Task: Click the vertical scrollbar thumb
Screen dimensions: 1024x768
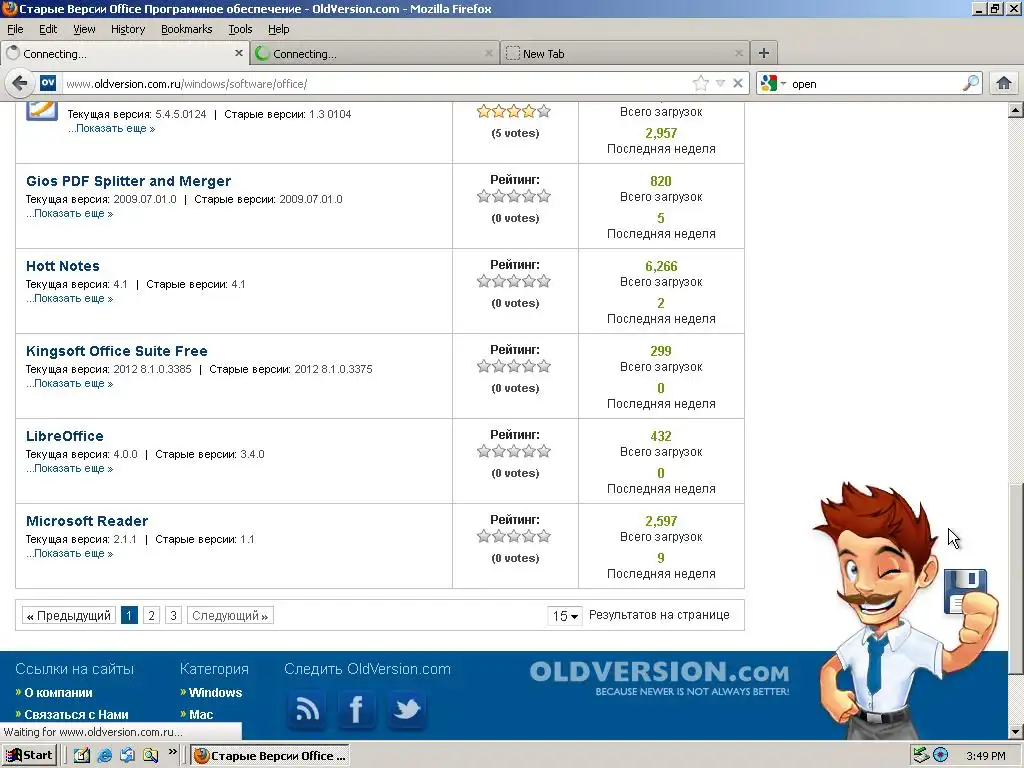Action: [1015, 579]
